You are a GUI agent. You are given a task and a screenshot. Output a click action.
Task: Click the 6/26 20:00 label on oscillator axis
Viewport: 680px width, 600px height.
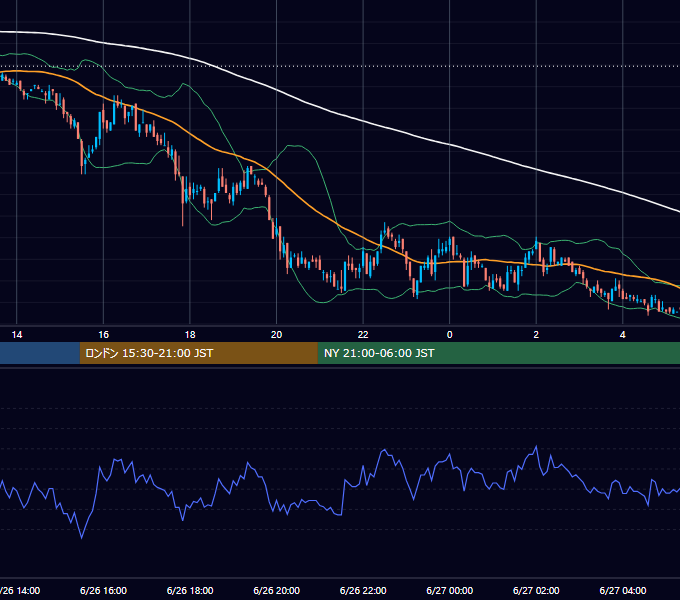tap(276, 590)
